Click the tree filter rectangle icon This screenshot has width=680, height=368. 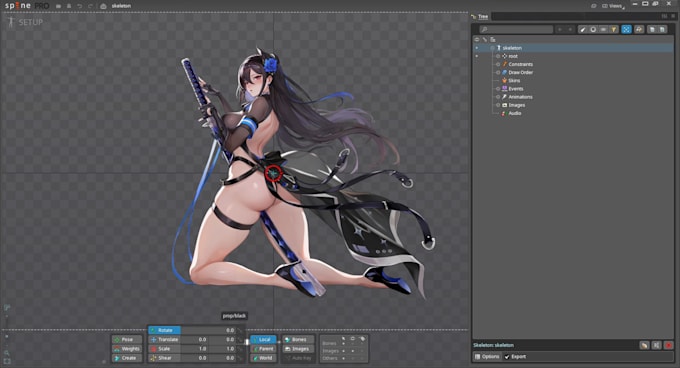[x=603, y=29]
